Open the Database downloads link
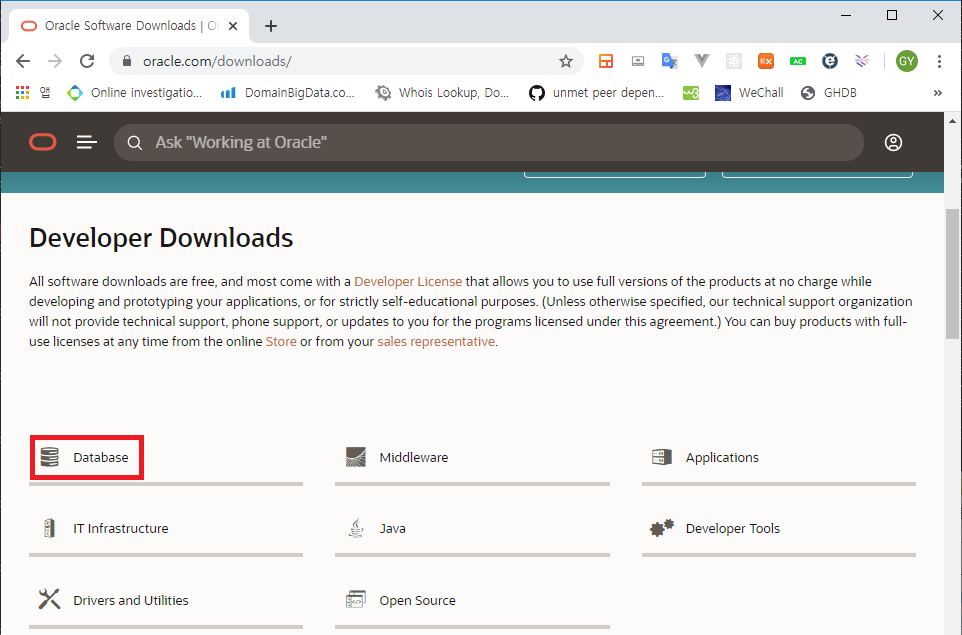Screen dimensions: 962x635 [101, 457]
